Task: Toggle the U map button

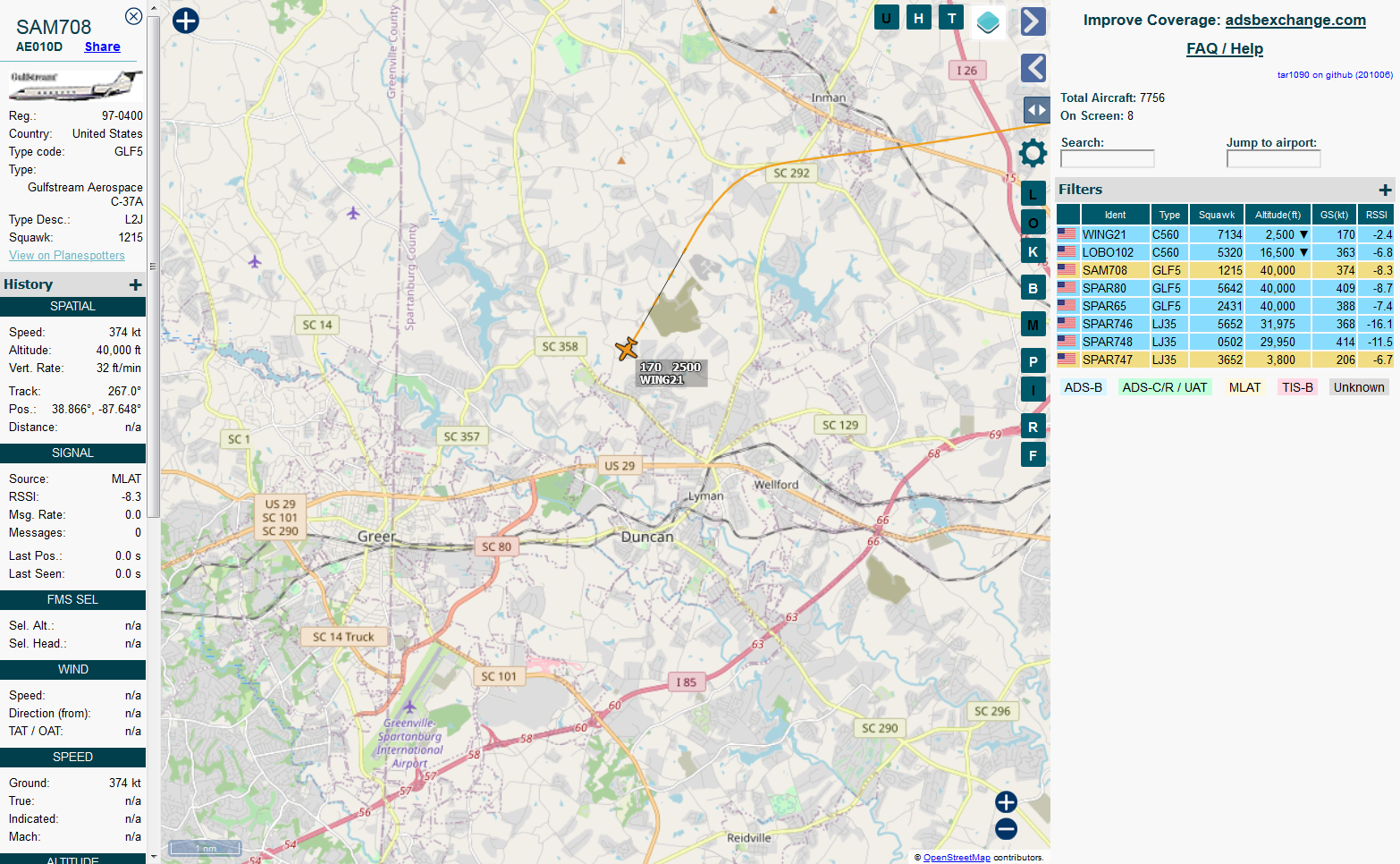Action: (x=886, y=17)
